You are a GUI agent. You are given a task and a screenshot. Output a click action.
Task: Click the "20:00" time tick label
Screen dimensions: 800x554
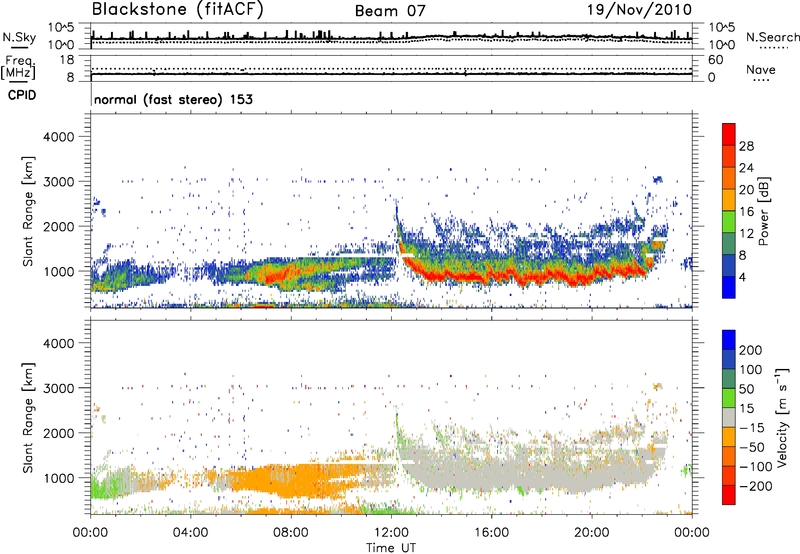click(591, 533)
